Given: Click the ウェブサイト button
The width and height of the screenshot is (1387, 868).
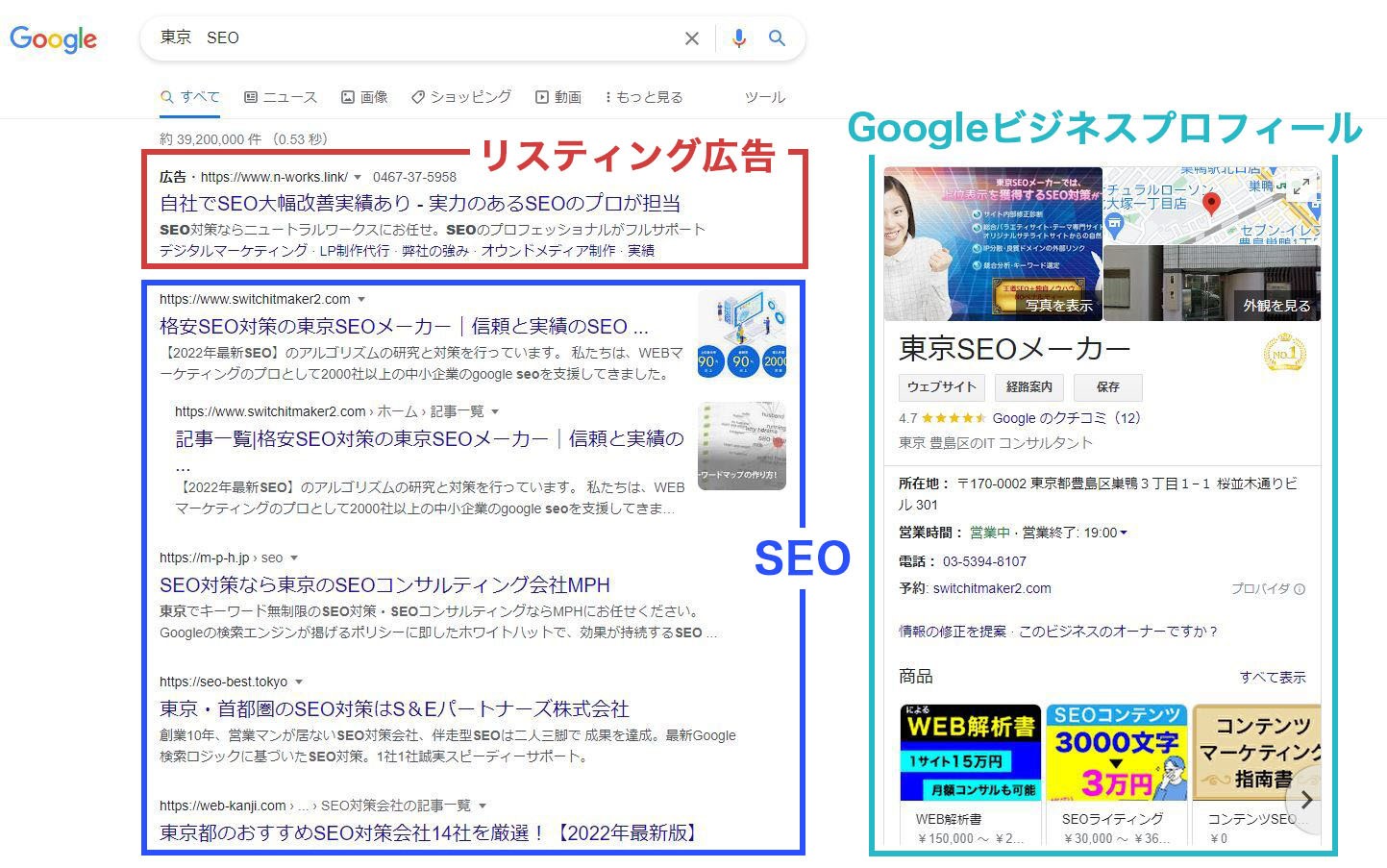Looking at the screenshot, I should tap(942, 387).
